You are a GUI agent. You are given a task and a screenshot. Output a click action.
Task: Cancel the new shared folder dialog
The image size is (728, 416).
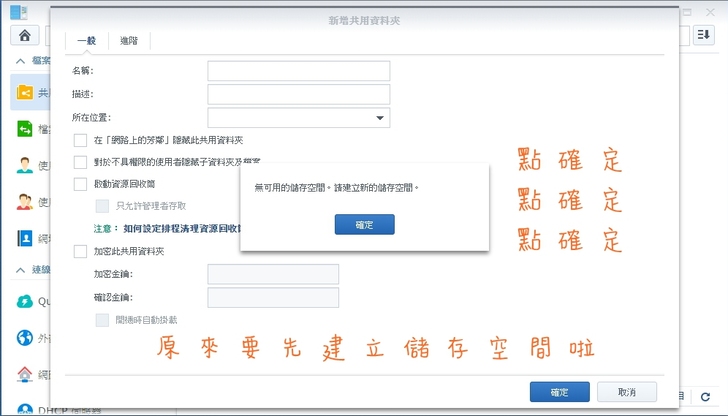pyautogui.click(x=627, y=392)
